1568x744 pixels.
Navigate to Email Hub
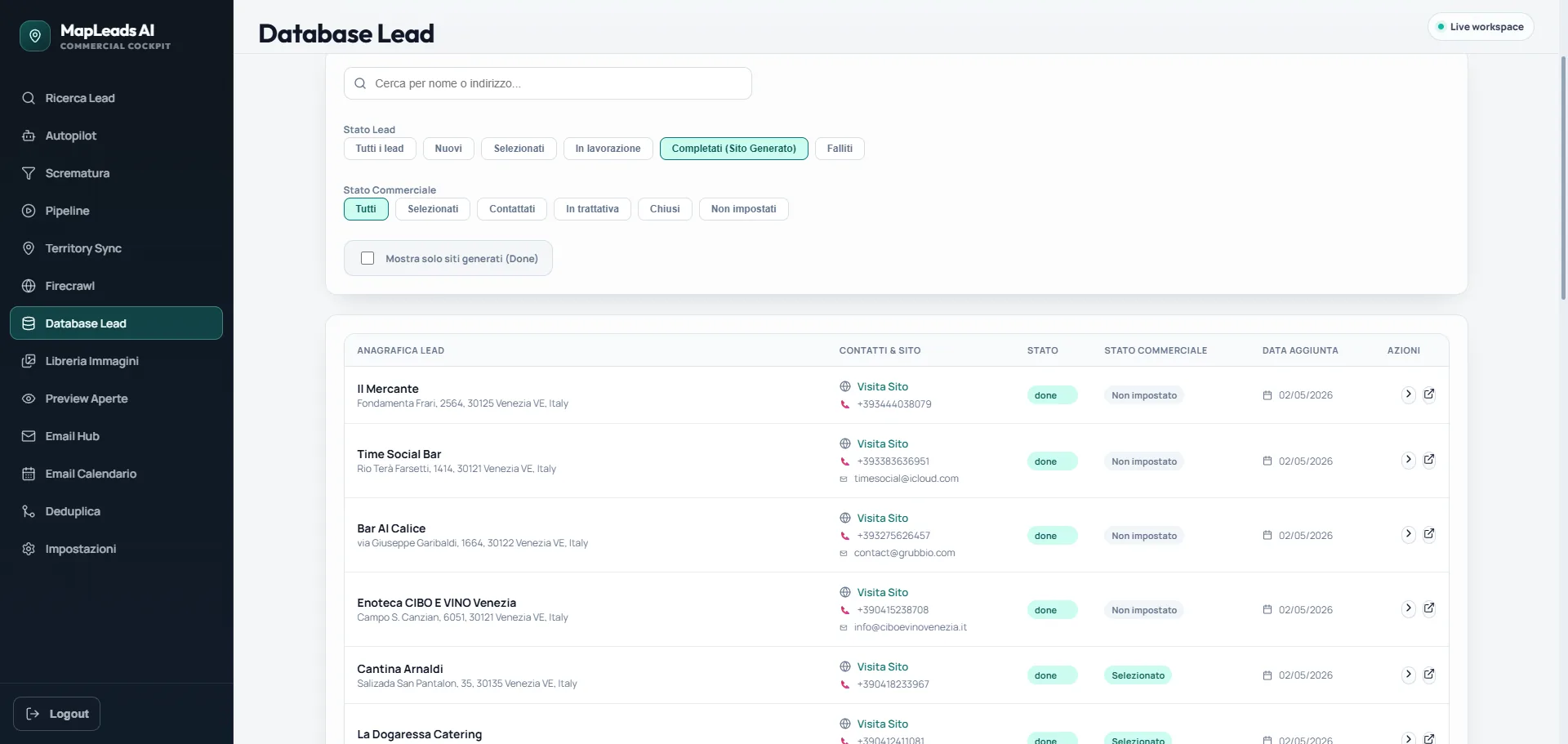tap(116, 436)
